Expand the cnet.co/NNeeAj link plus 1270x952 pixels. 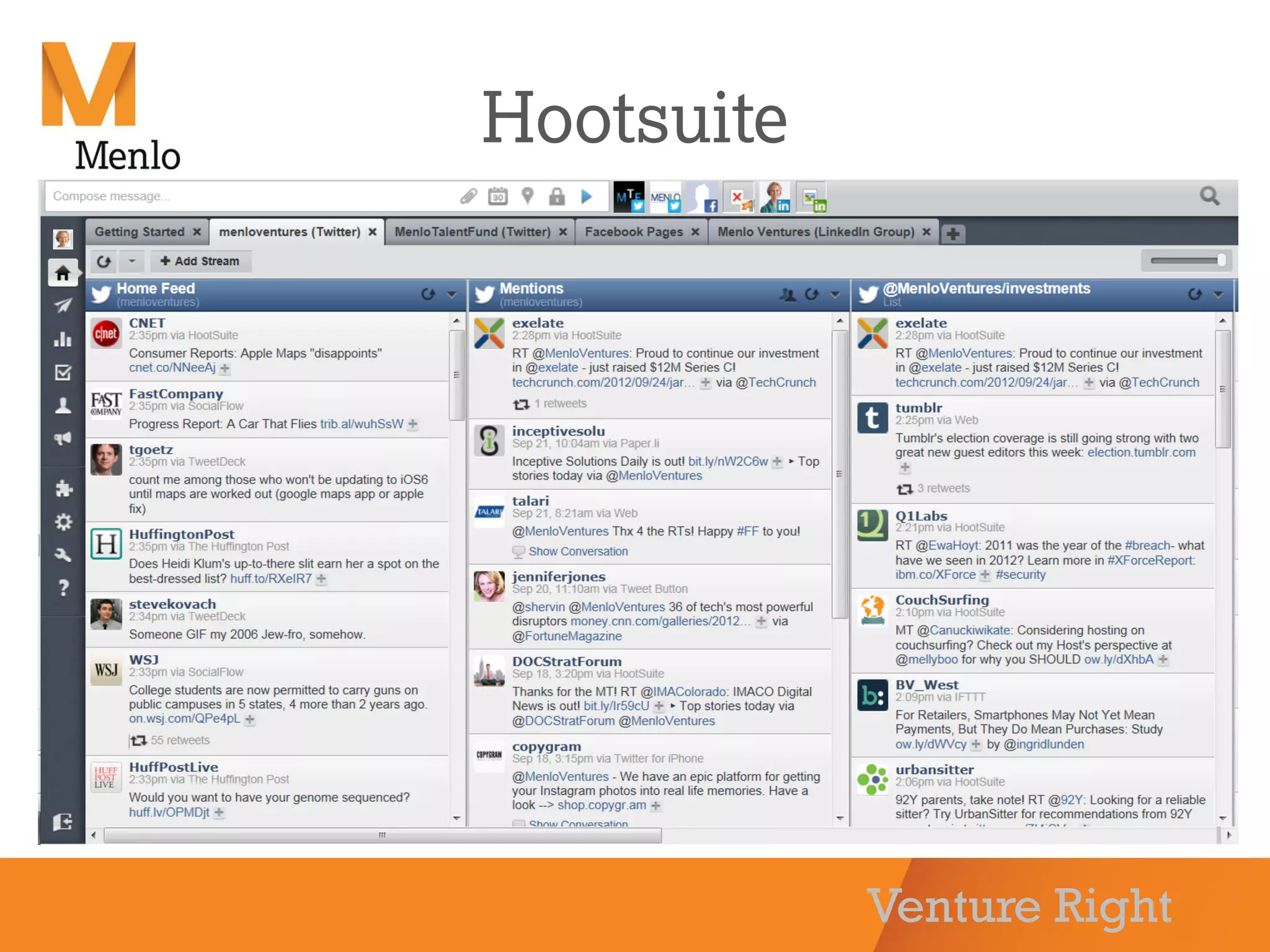(x=225, y=369)
